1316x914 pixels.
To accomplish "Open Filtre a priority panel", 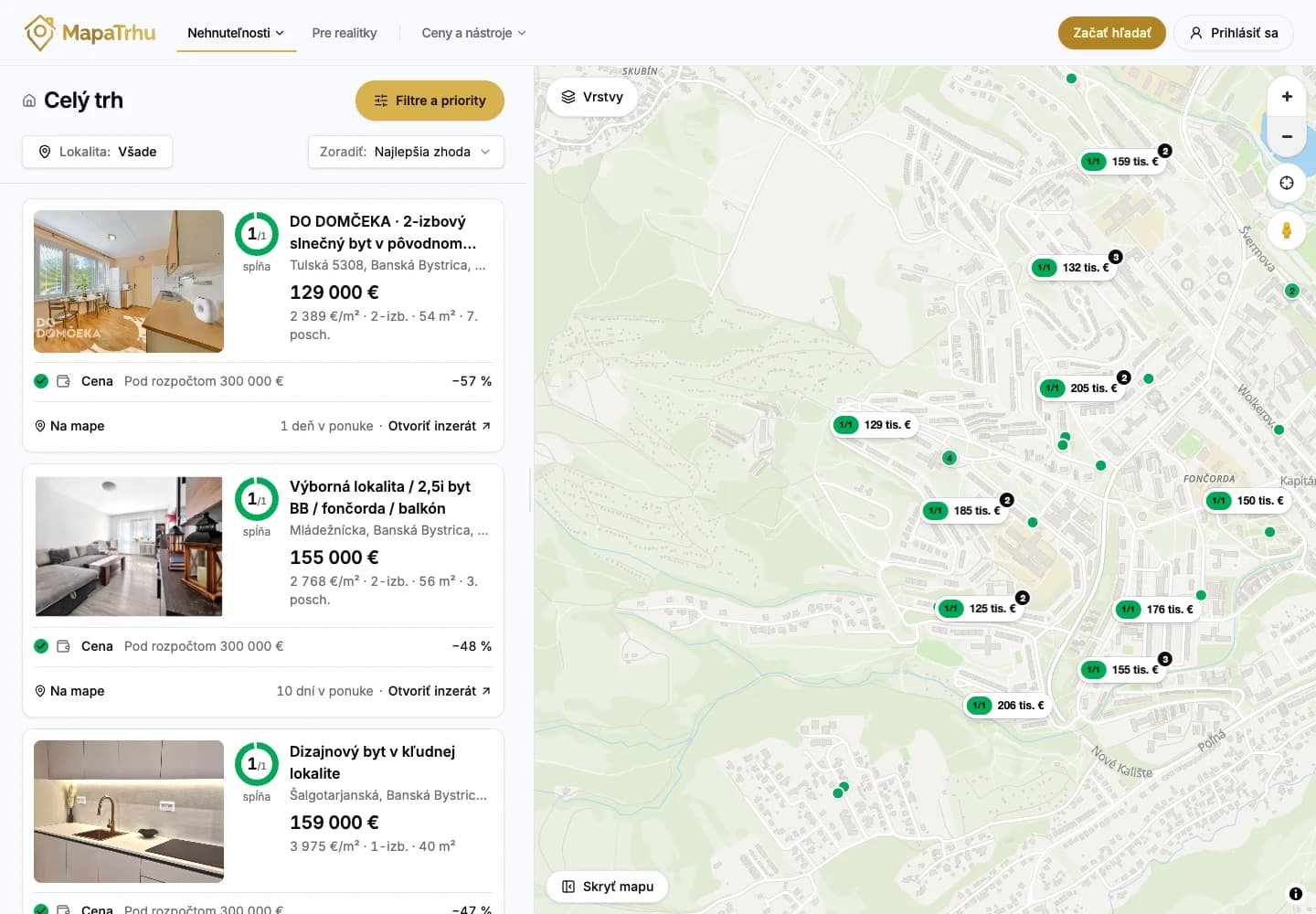I will point(430,101).
